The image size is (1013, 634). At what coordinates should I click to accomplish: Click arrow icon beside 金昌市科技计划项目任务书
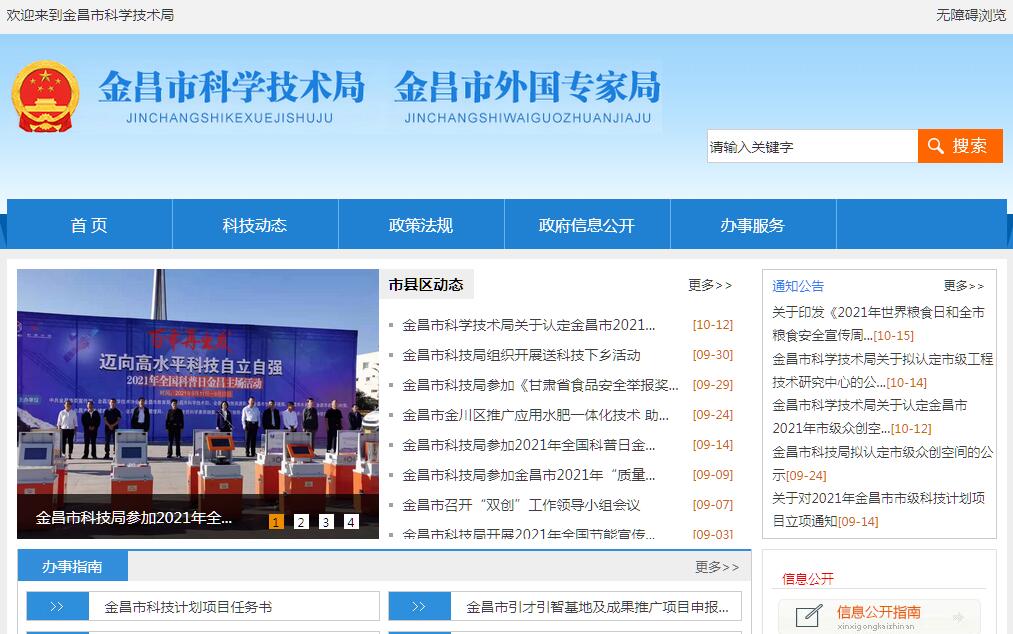pyautogui.click(x=57, y=606)
